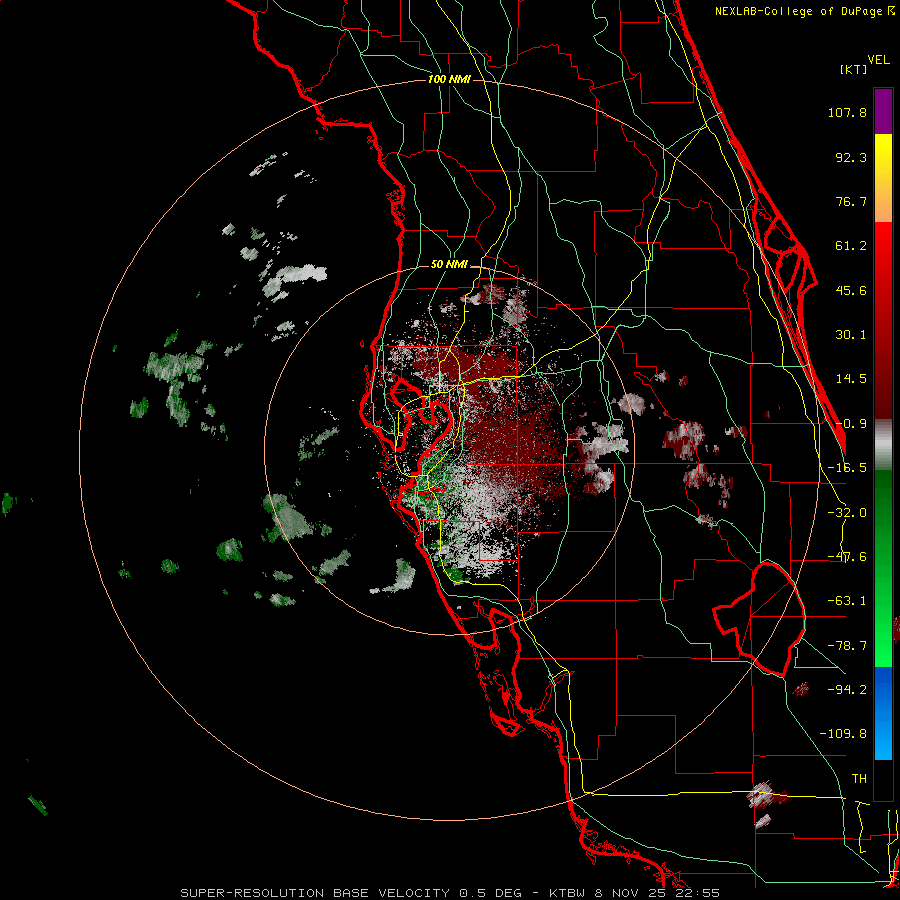This screenshot has height=900, width=900.
Task: Select the -0.9 velocity scale value
Action: click(851, 424)
